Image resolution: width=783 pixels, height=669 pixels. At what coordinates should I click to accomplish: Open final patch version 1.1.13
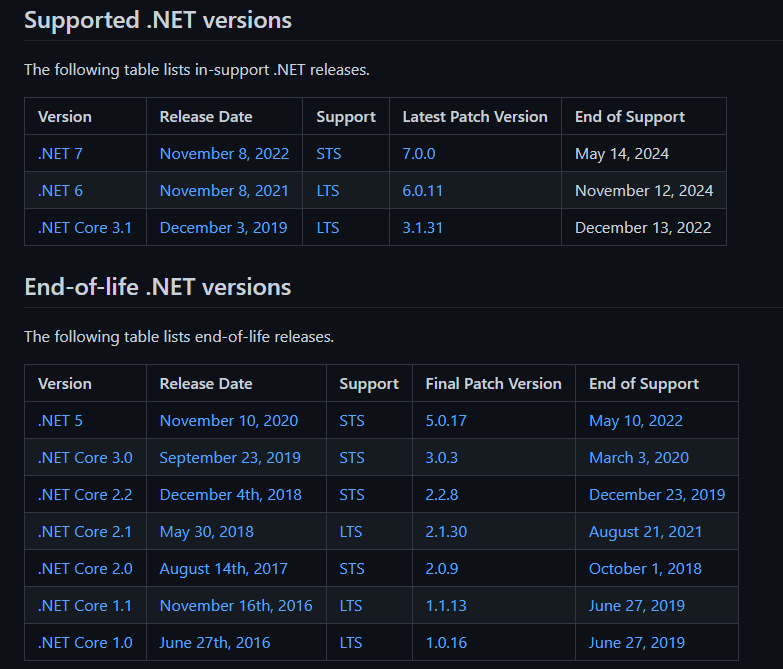[446, 606]
